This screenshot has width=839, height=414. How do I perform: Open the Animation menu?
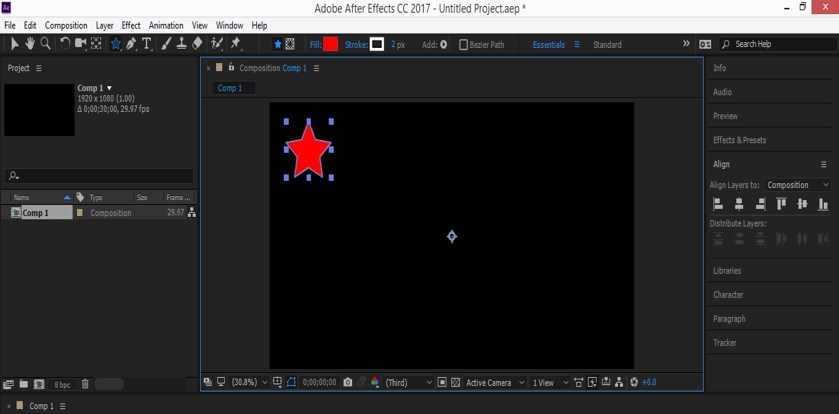coord(166,25)
